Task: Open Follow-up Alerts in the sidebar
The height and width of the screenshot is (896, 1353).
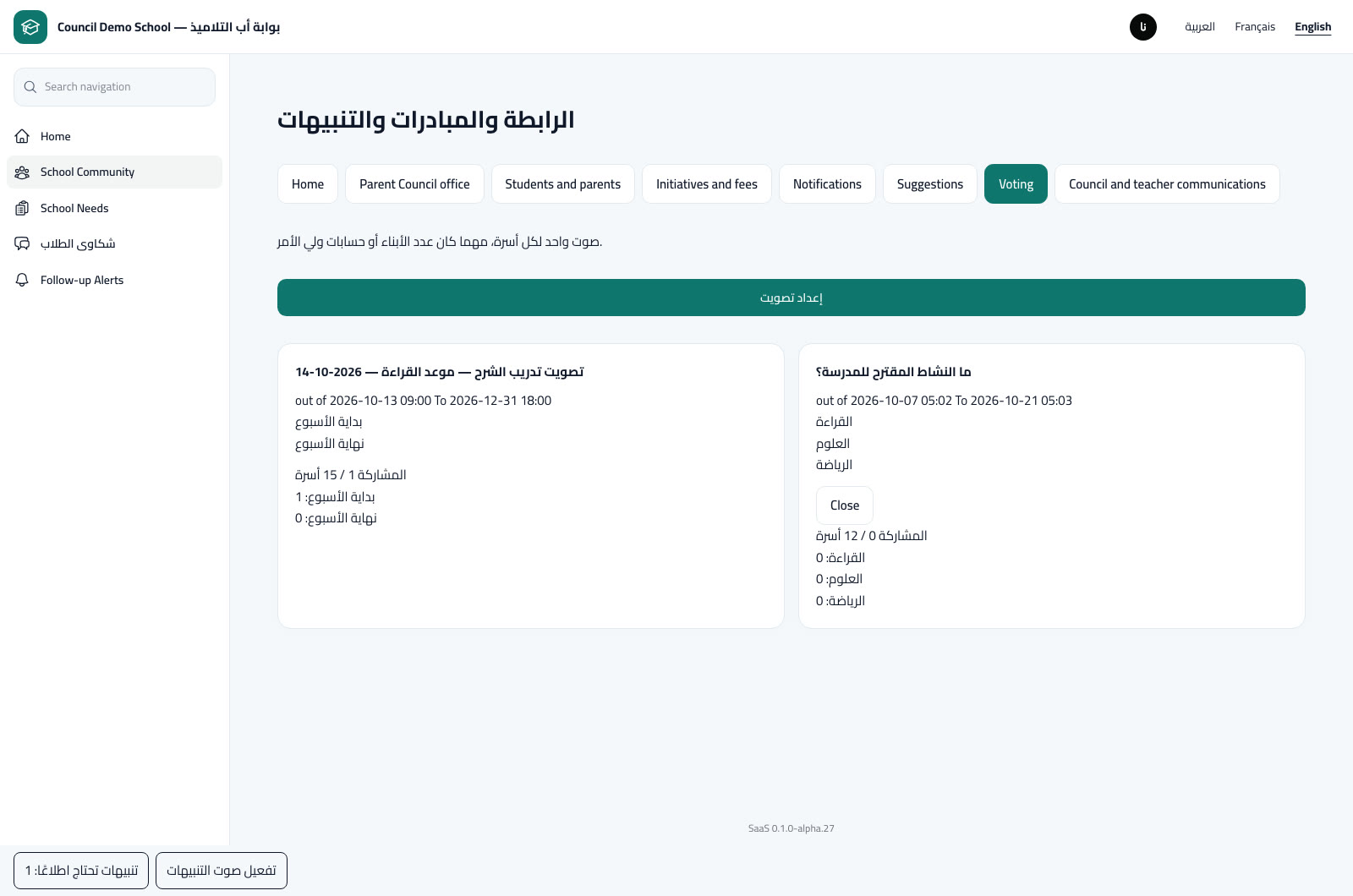Action: point(114,280)
